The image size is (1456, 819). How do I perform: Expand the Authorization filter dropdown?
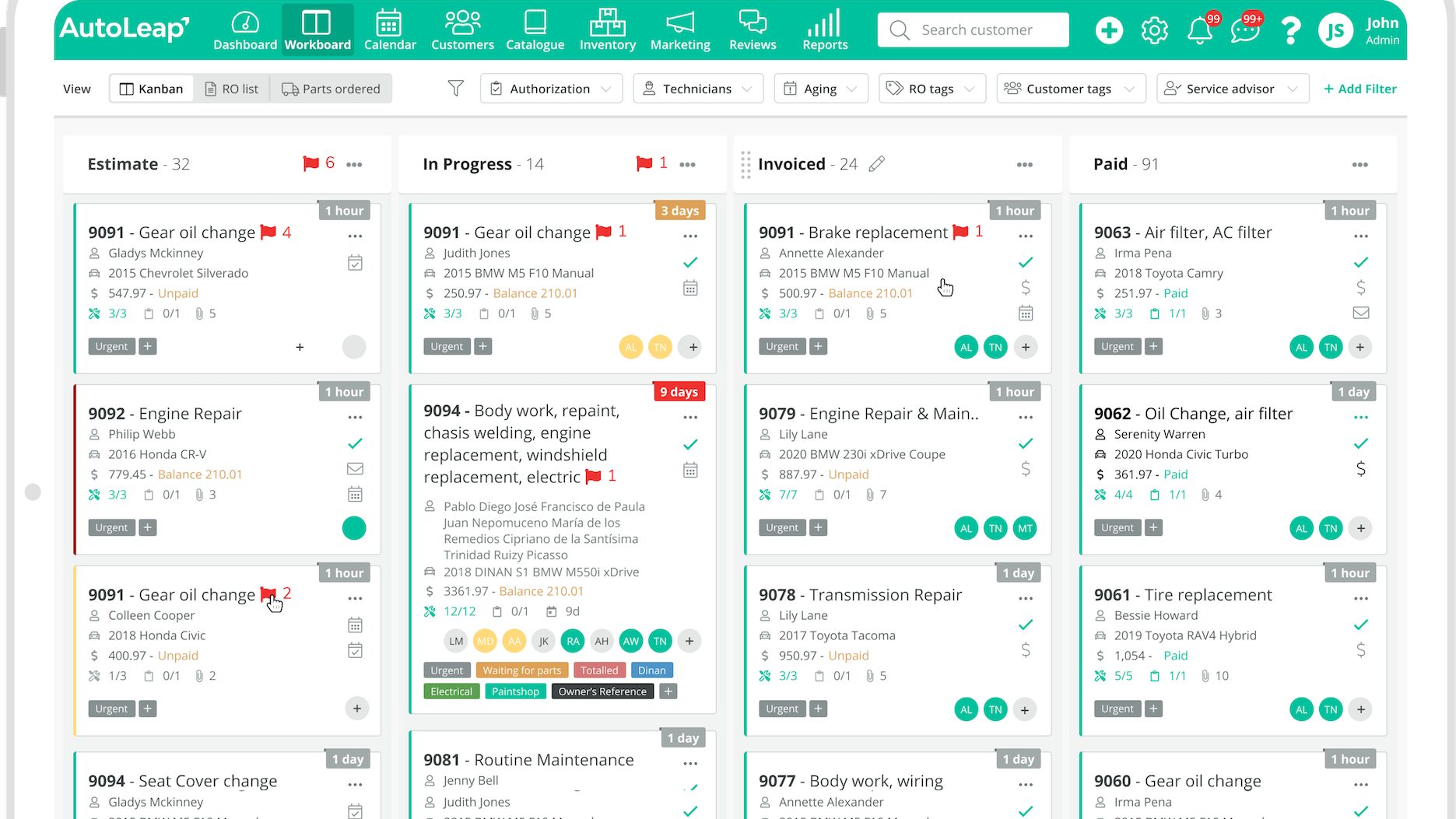[x=551, y=89]
